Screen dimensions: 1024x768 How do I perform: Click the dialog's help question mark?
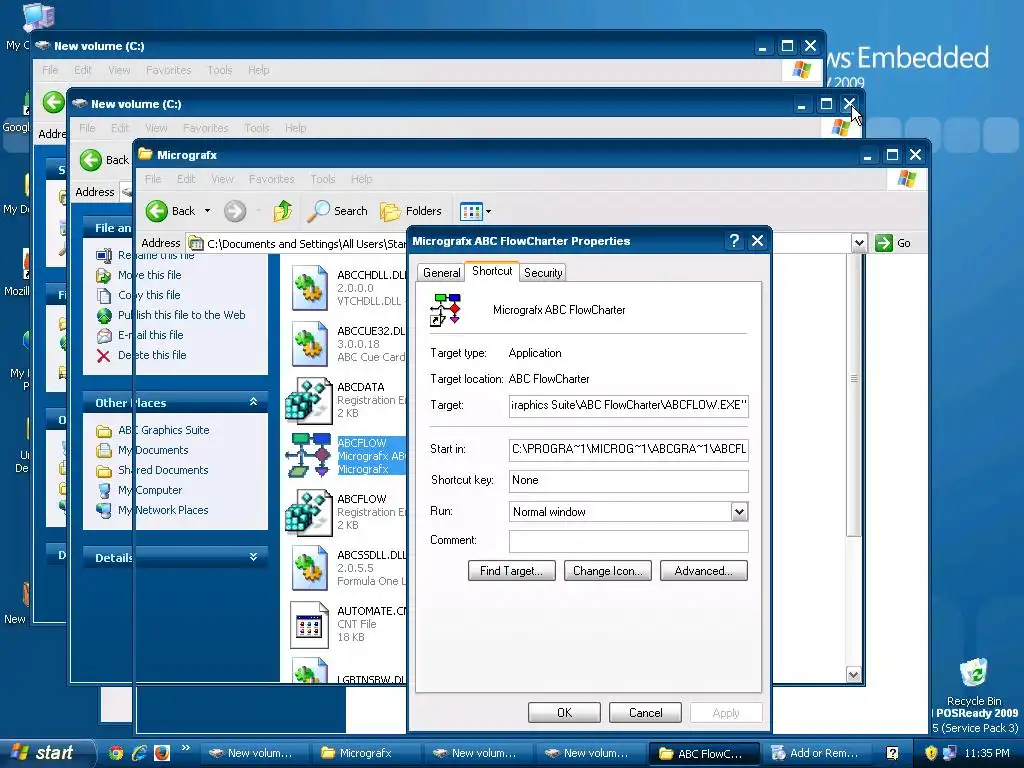tap(734, 241)
